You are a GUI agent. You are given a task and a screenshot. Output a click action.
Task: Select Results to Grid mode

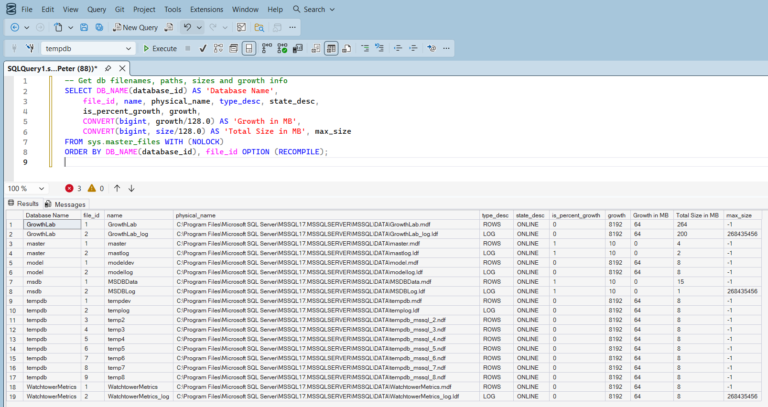(331, 48)
